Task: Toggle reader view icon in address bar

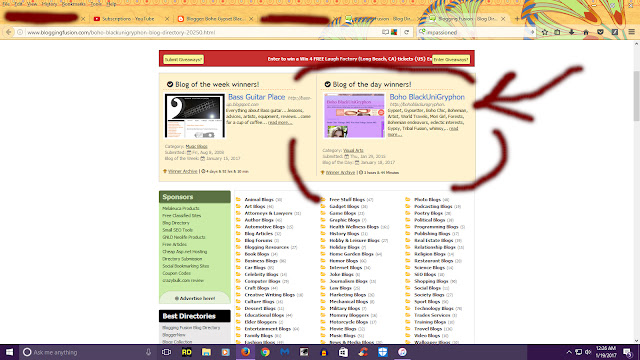Action: (x=385, y=32)
